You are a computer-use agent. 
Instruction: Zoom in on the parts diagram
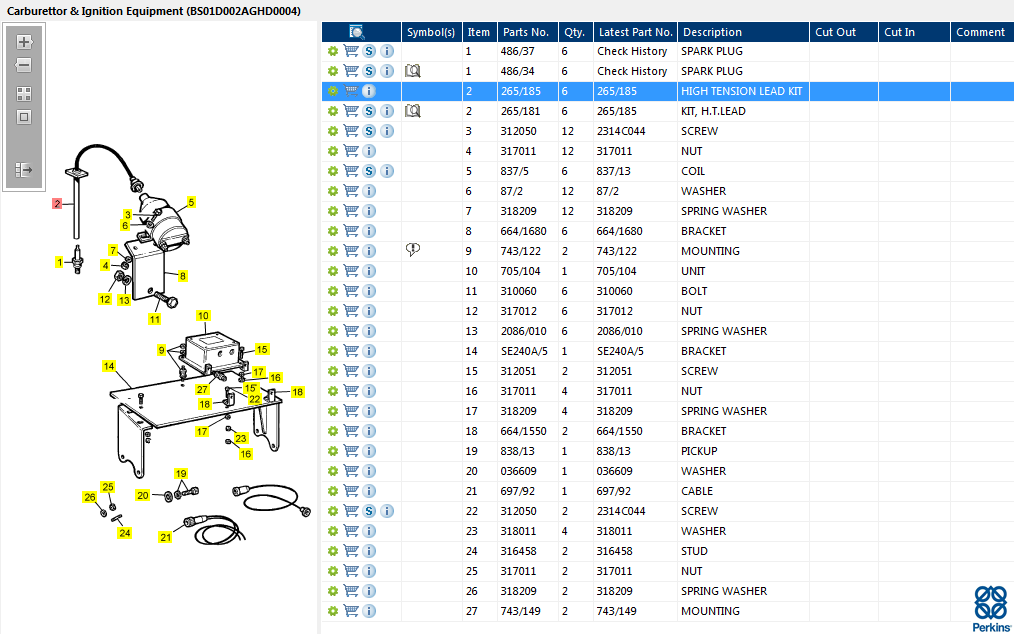click(x=24, y=42)
